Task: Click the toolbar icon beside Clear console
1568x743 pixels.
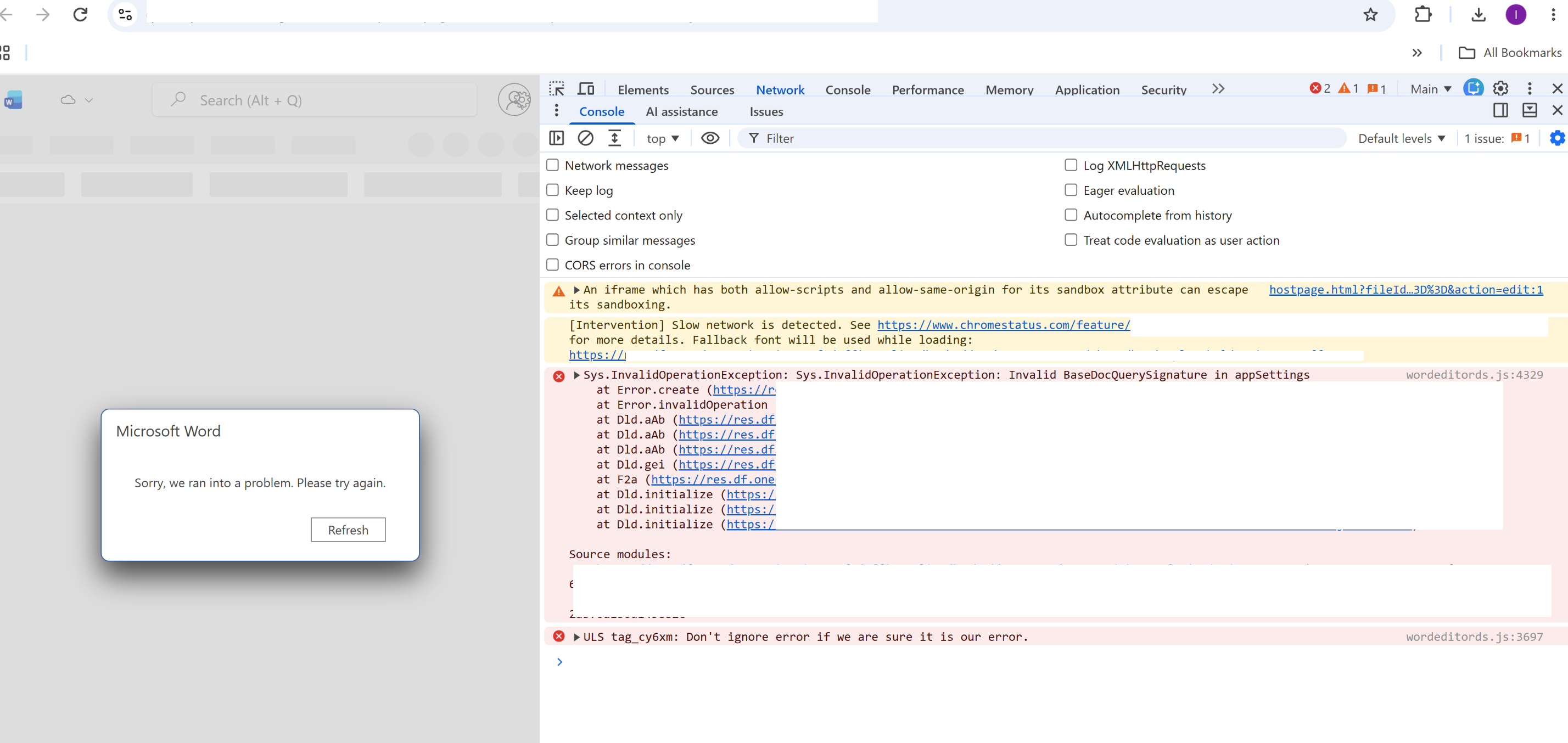Action: 614,138
